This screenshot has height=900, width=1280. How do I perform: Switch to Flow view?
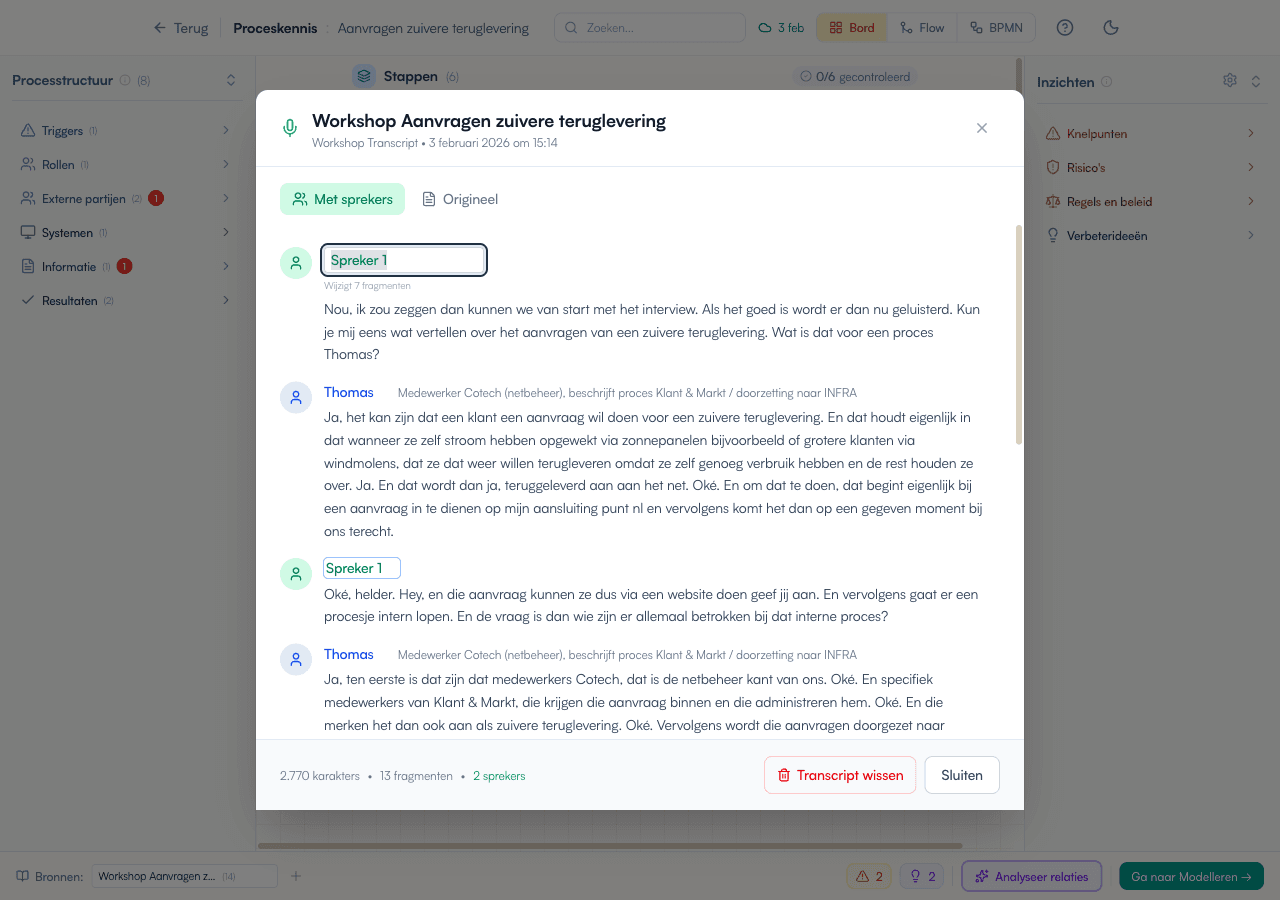(922, 28)
